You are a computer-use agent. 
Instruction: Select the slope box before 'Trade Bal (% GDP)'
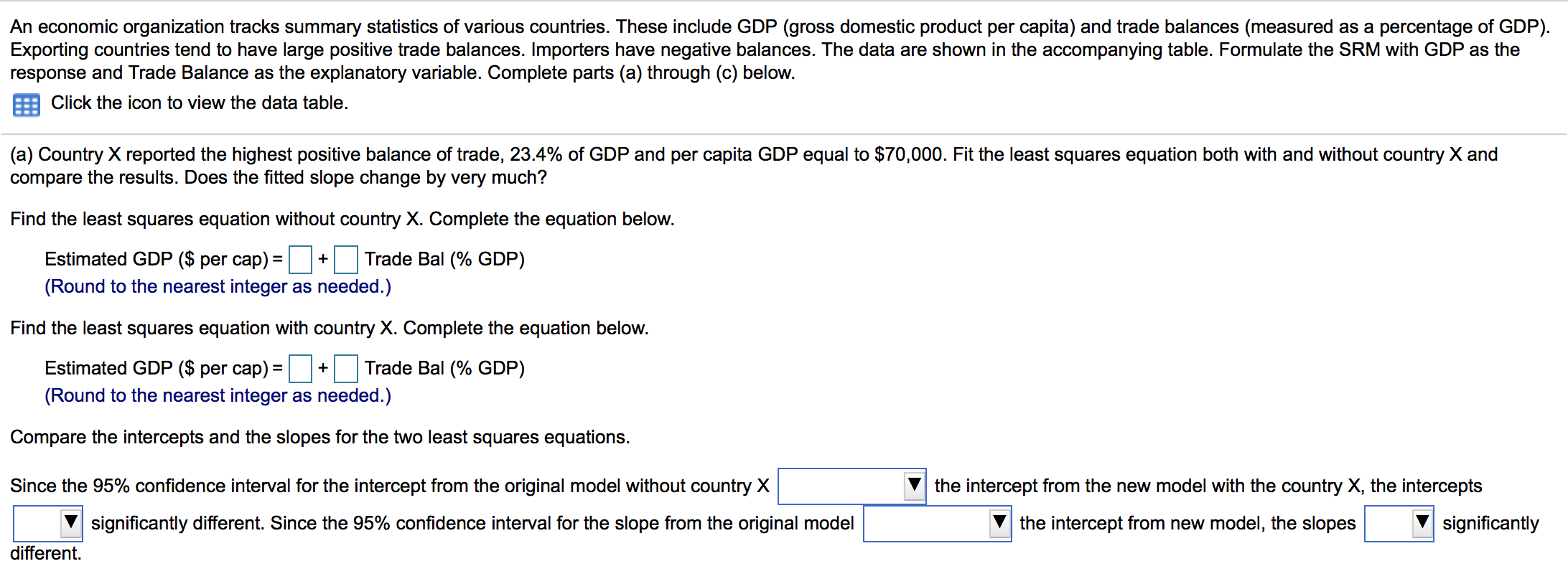pyautogui.click(x=347, y=260)
